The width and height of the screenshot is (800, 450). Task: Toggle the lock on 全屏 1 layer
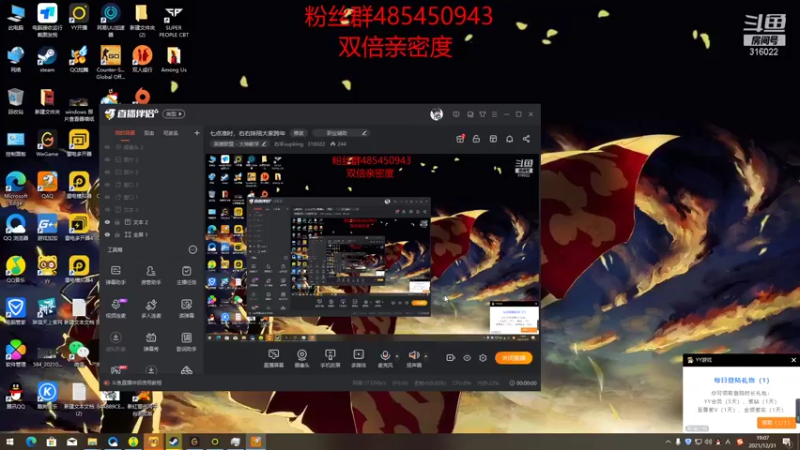pos(117,235)
